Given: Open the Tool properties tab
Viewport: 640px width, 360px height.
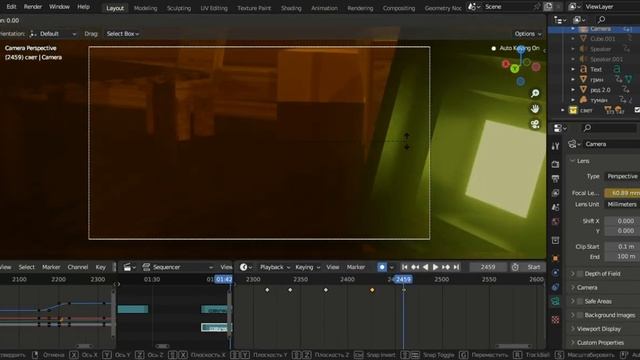Looking at the screenshot, I should point(555,146).
